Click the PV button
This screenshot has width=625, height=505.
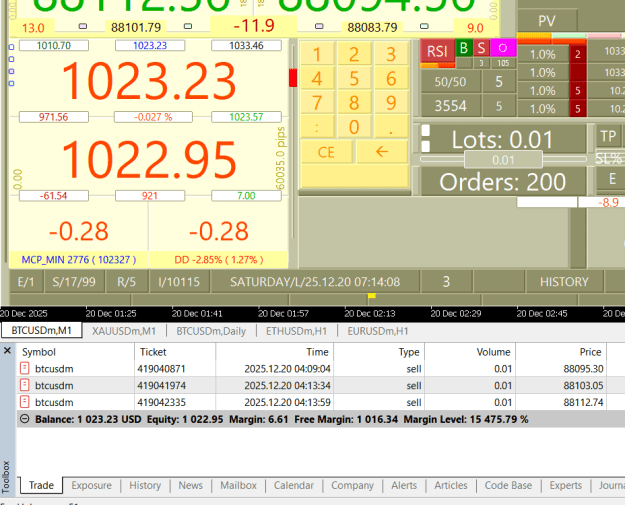(x=547, y=21)
